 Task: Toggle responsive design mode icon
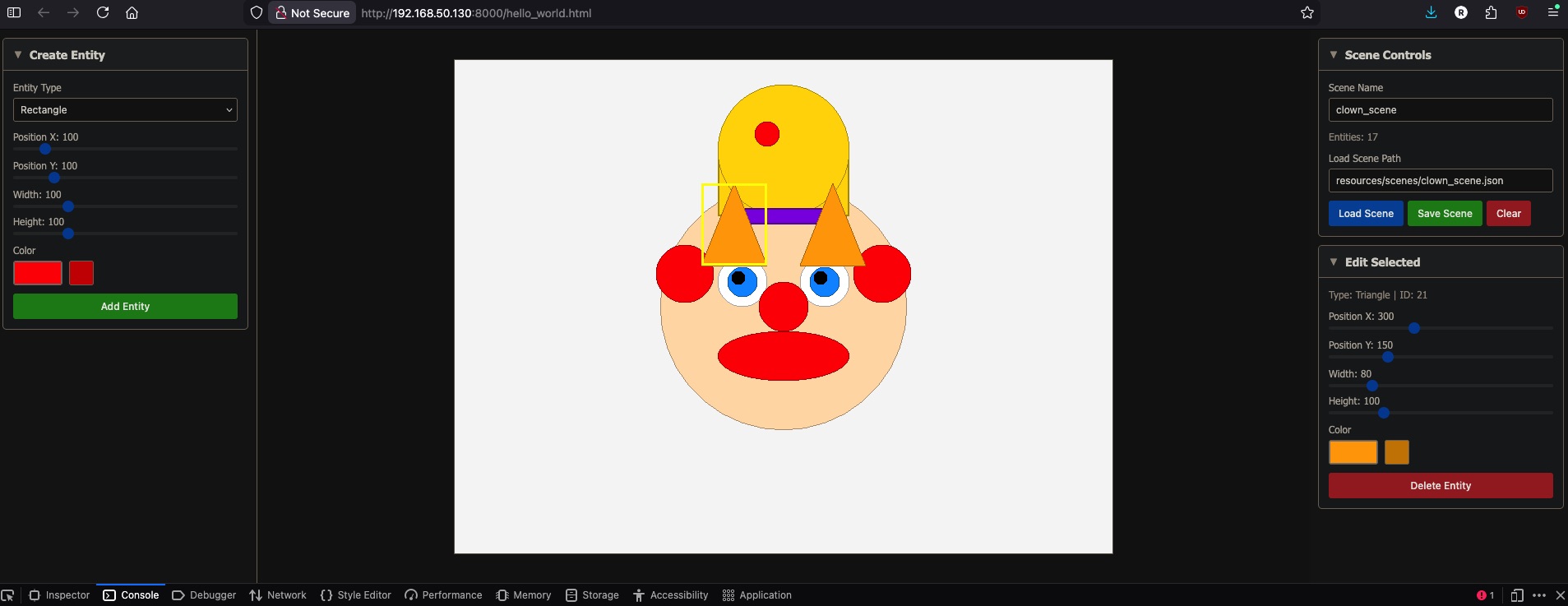click(x=1517, y=595)
